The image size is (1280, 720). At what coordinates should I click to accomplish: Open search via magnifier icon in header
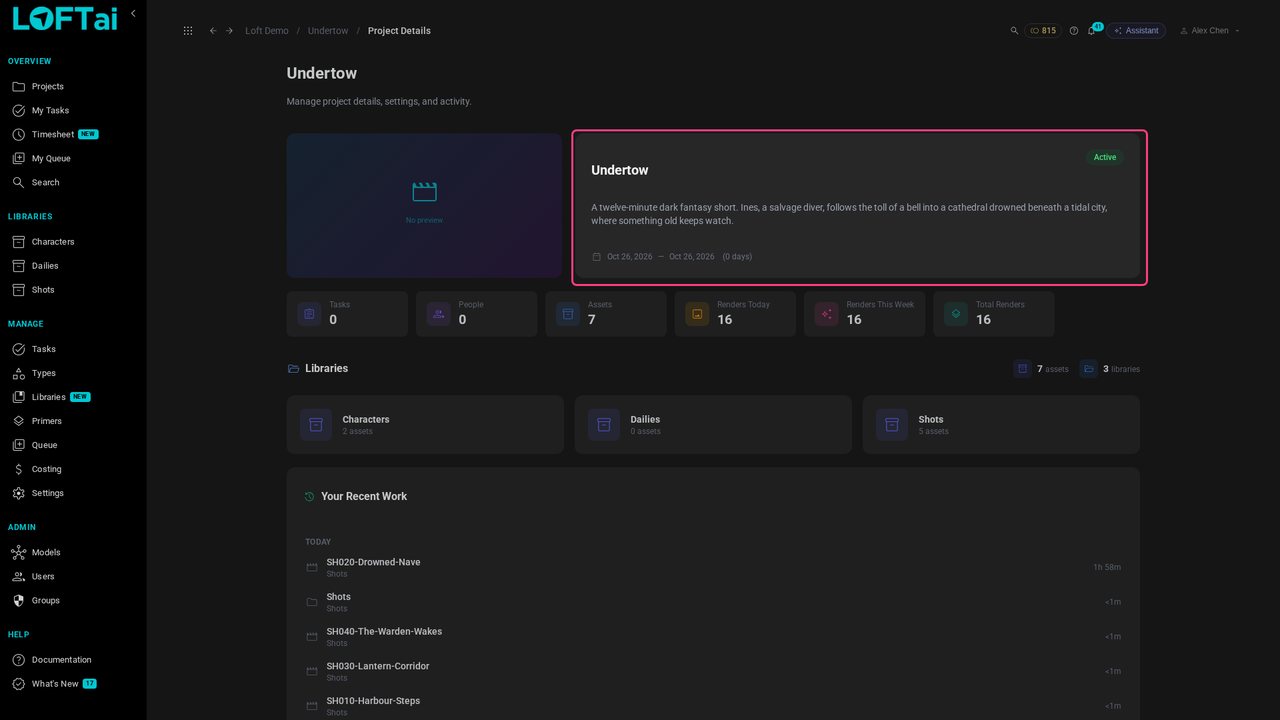[x=1015, y=31]
